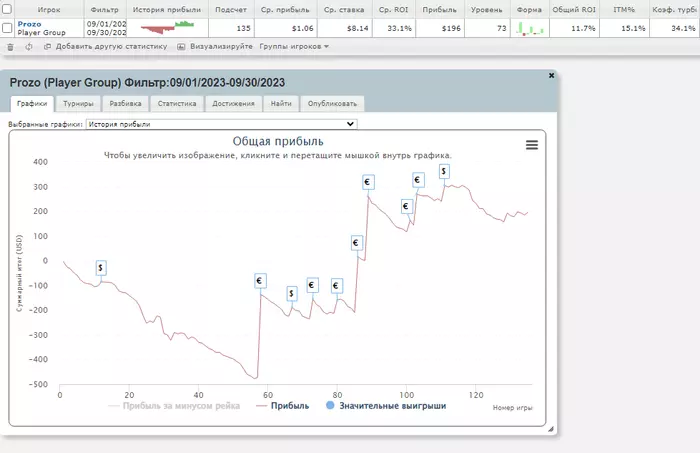Toggle Прибыль legend series
Viewport: 700px width, 453px height.
pos(283,406)
